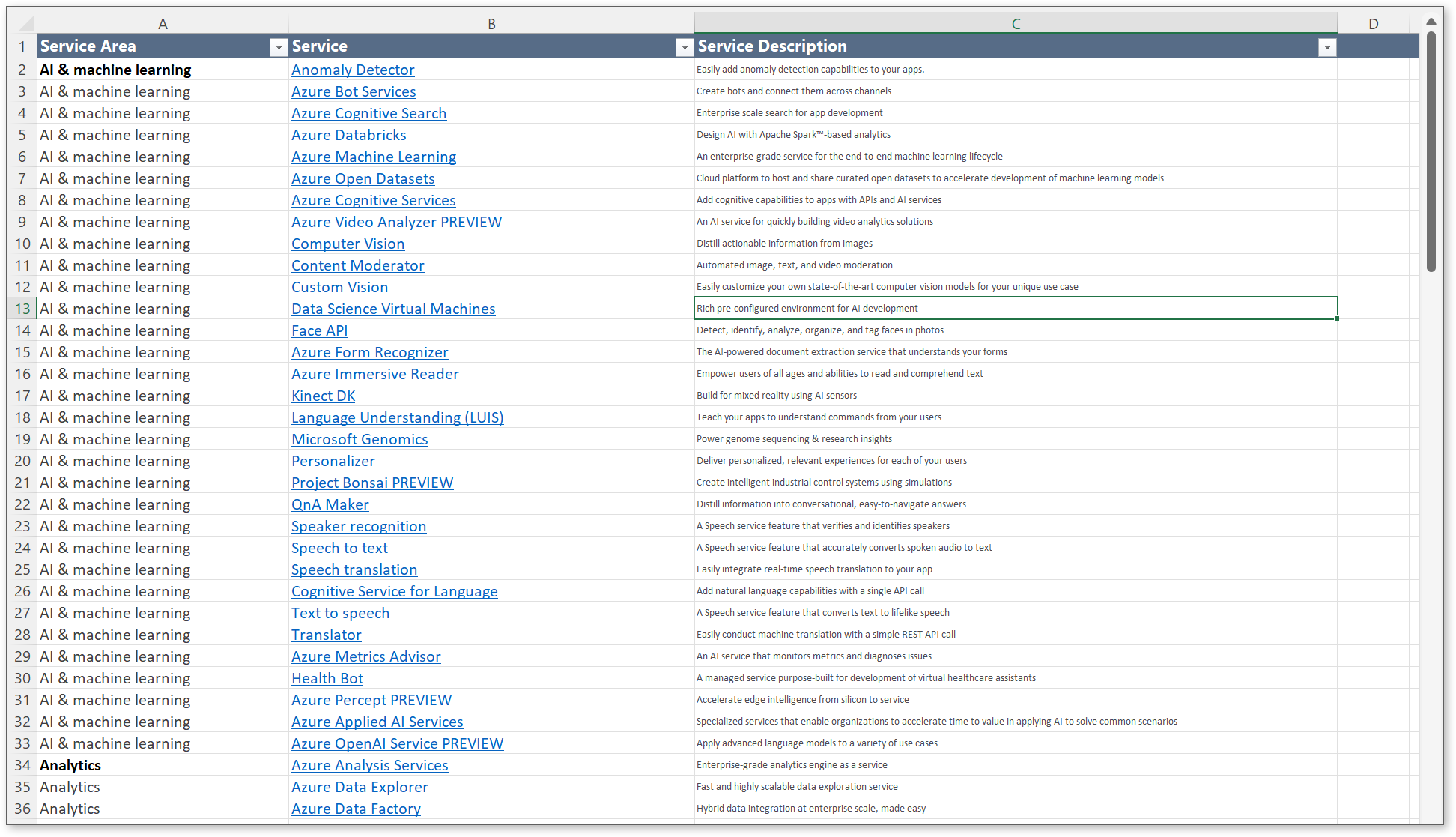Select cell 'Power genome sequencing & research insights'
The width and height of the screenshot is (1456, 837).
point(1016,439)
